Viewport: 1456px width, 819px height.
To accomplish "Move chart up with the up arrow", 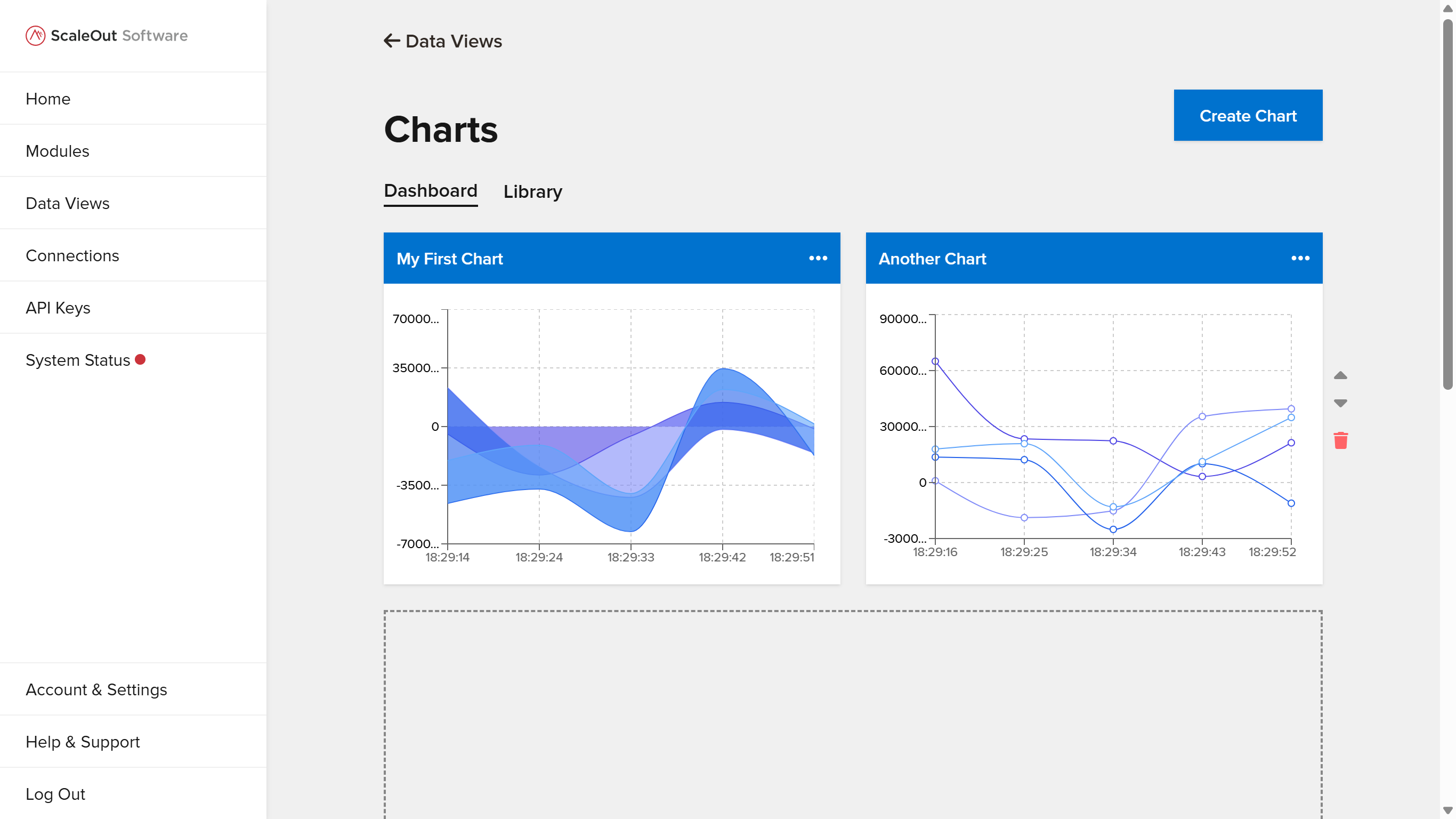I will 1340,375.
